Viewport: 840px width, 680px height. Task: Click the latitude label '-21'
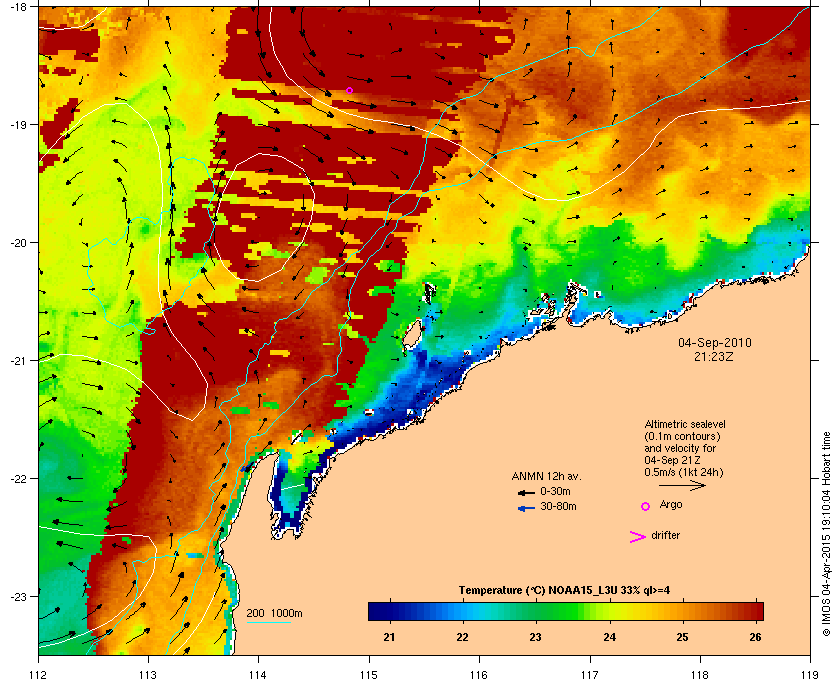(x=18, y=361)
